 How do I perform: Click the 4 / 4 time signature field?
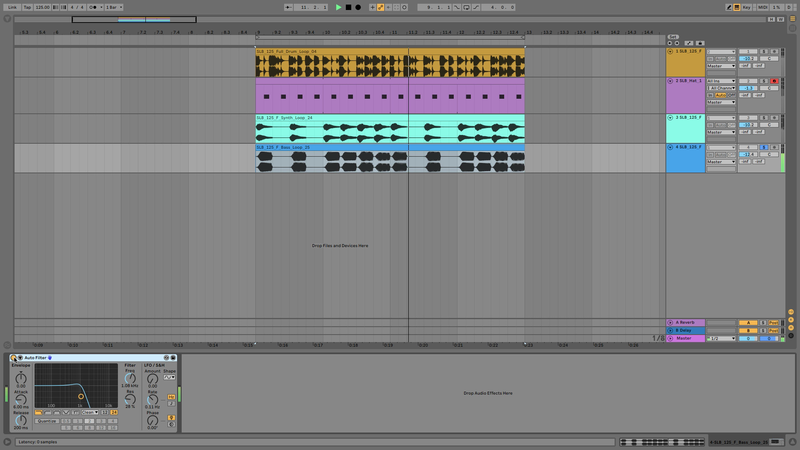coord(77,7)
